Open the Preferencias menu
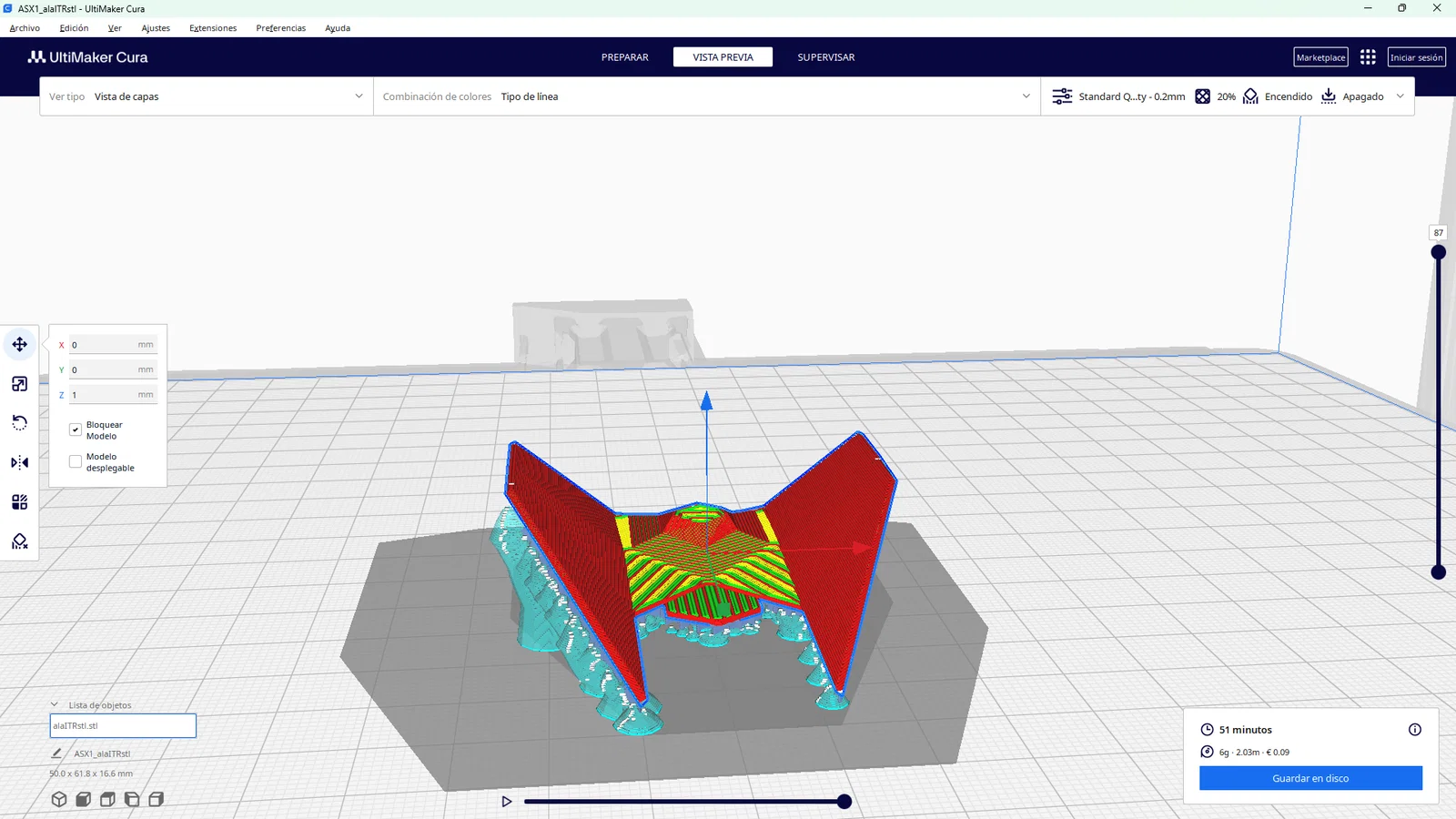Image resolution: width=1456 pixels, height=819 pixels. tap(281, 28)
